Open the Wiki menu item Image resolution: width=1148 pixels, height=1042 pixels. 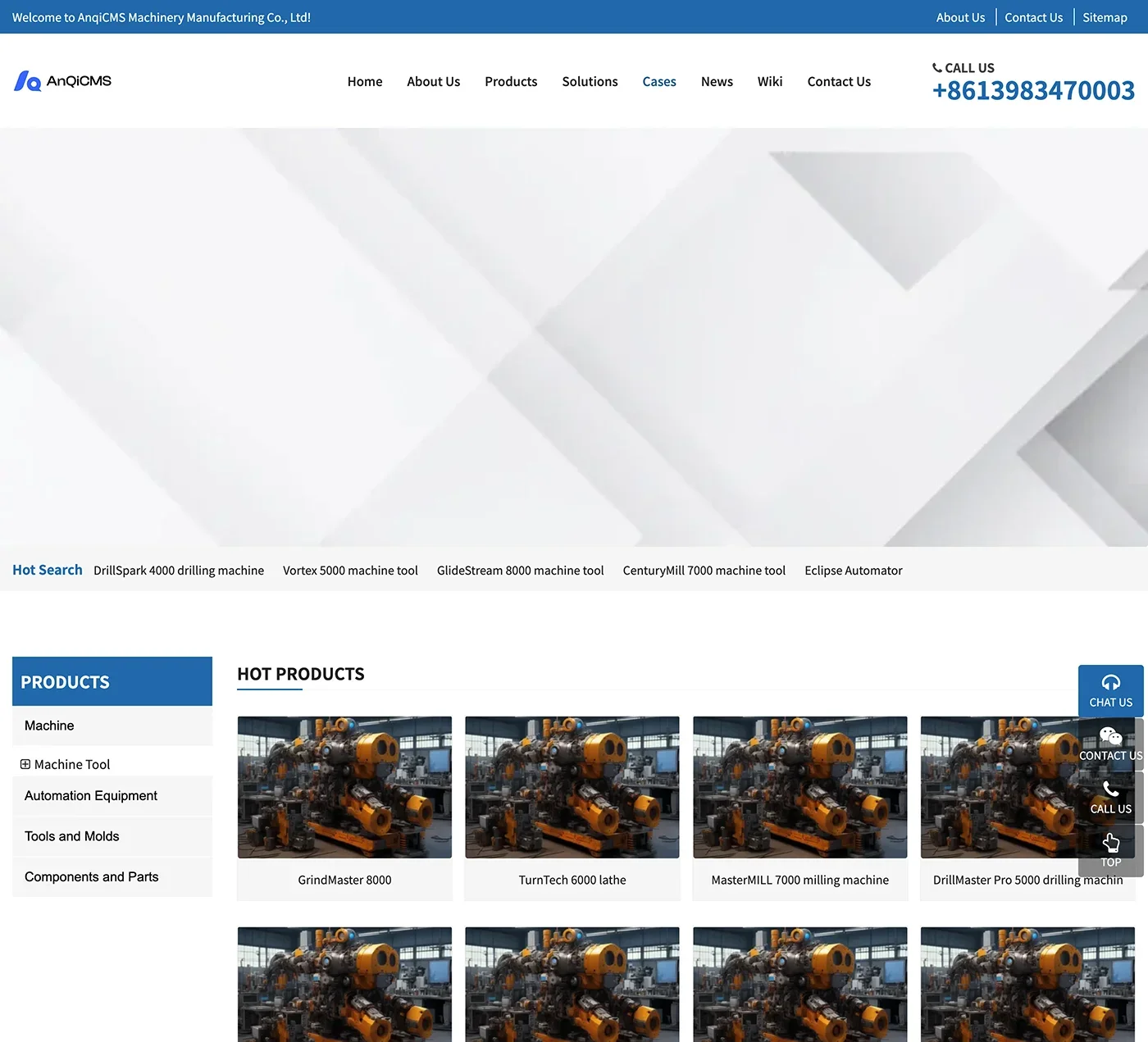pos(770,81)
